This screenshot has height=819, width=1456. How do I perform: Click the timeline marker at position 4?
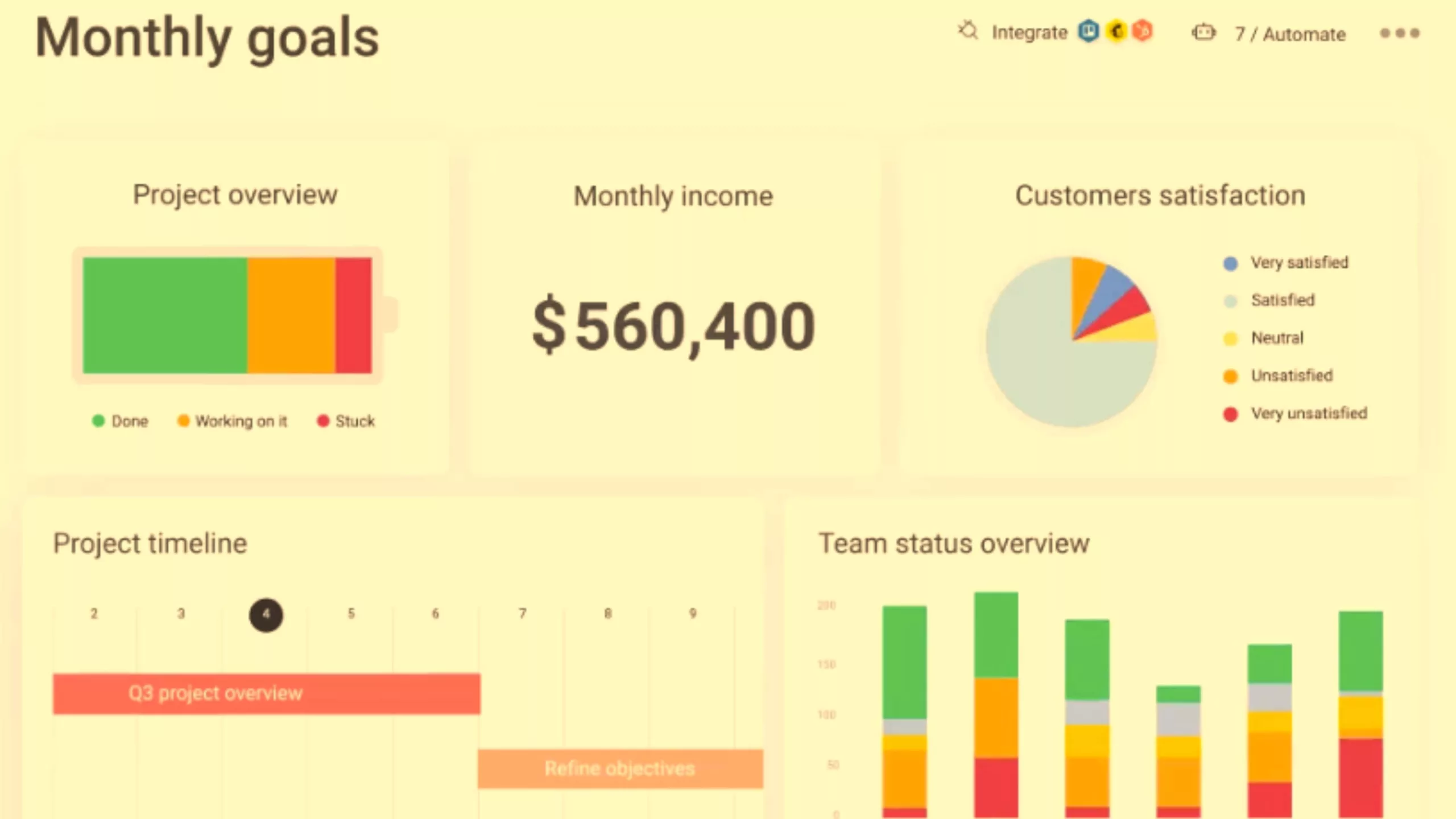point(265,614)
